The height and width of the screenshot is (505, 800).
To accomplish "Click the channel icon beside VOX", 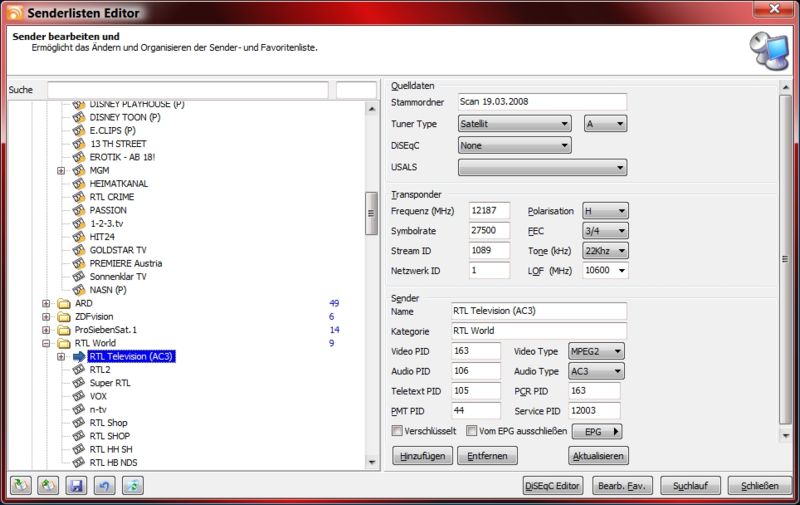I will click(x=79, y=396).
